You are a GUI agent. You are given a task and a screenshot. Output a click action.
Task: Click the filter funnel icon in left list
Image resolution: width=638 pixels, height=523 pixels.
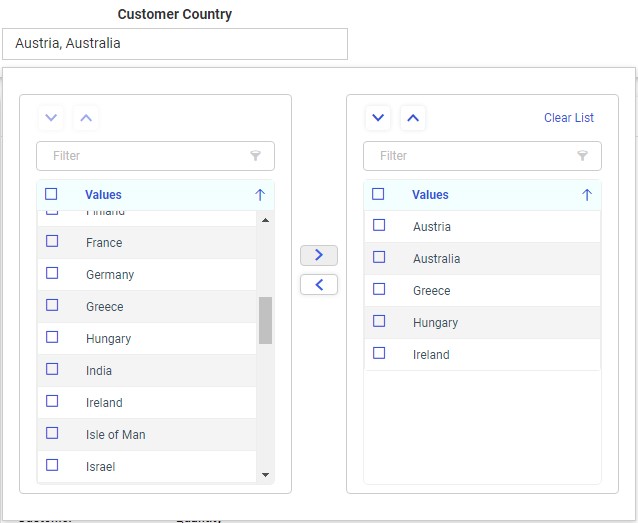(x=256, y=156)
